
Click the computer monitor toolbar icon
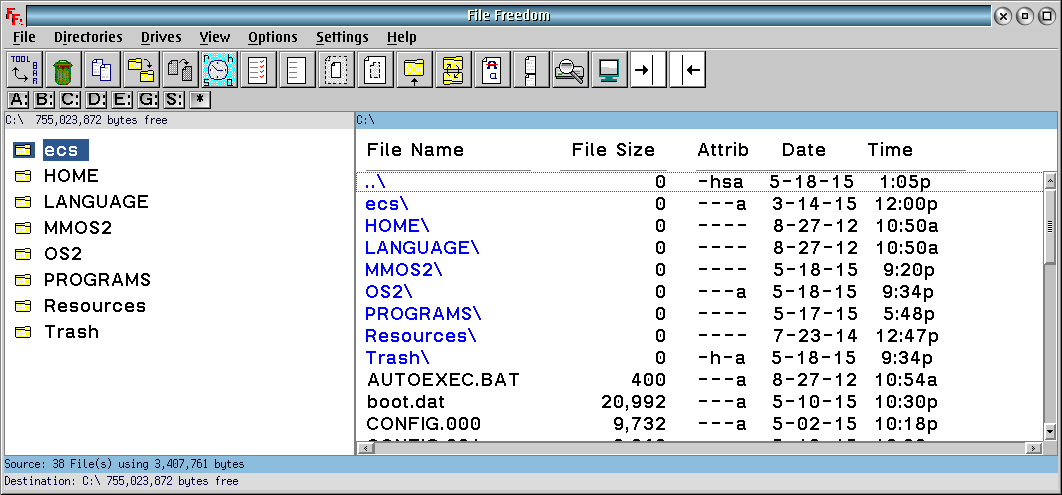[608, 70]
